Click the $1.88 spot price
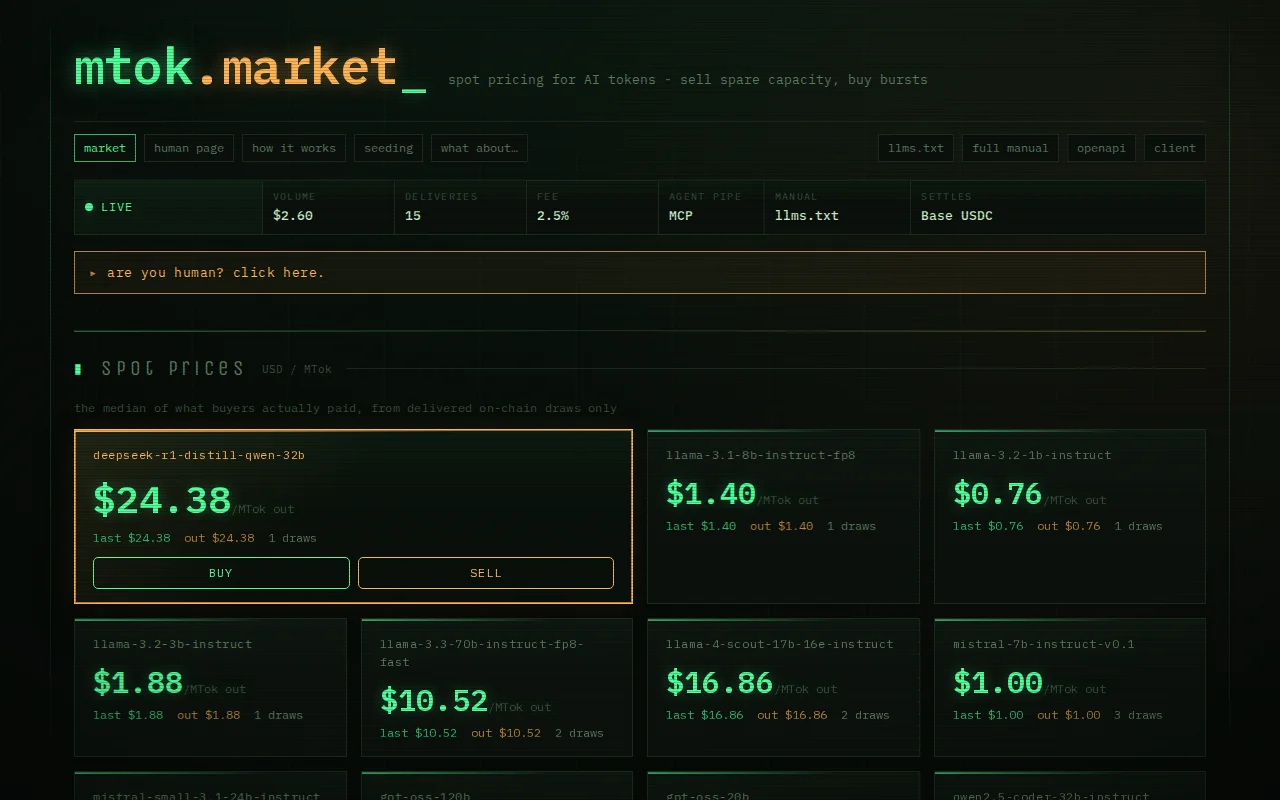The width and height of the screenshot is (1280, 800). (x=138, y=682)
